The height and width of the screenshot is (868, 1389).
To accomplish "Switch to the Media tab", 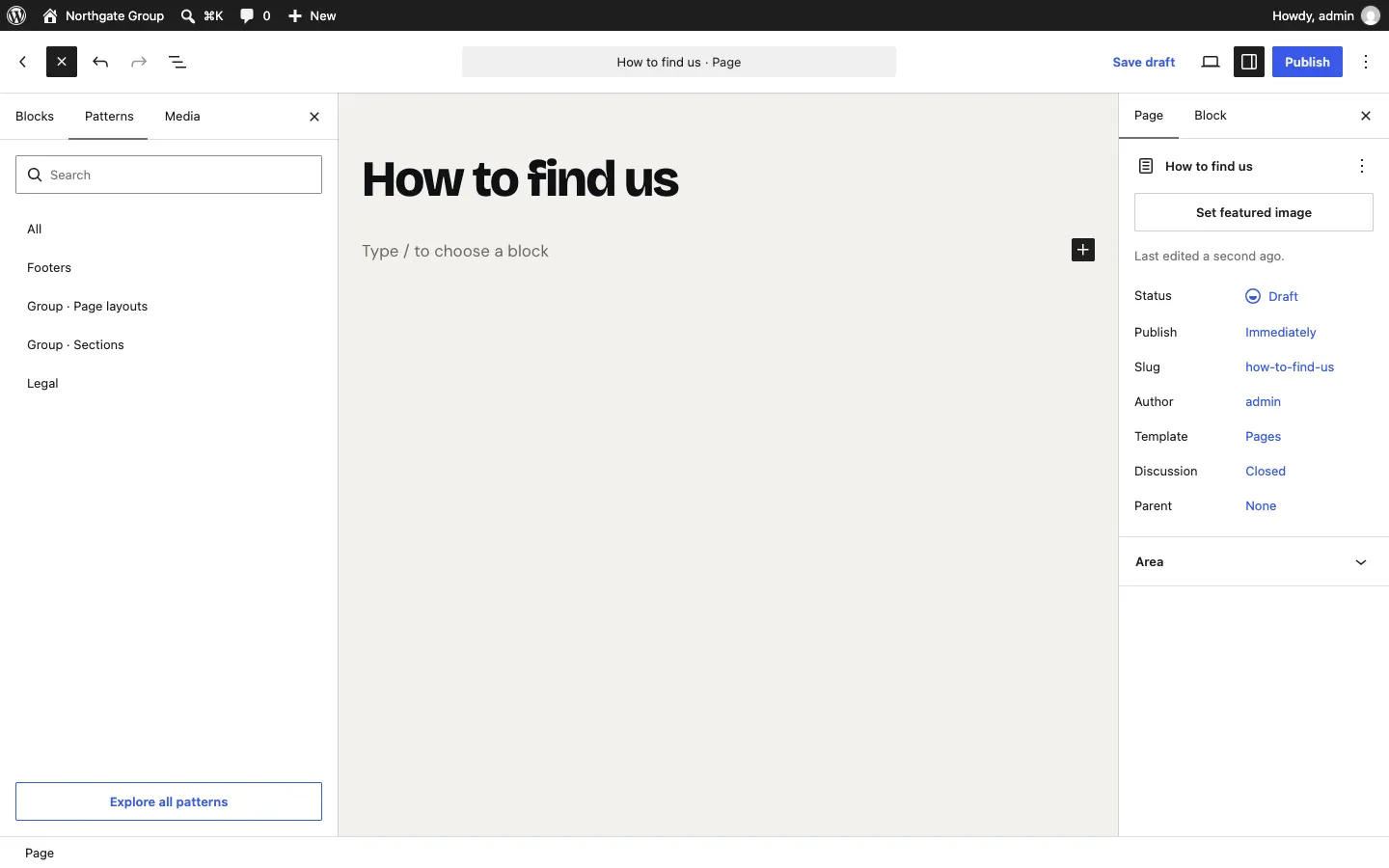I will click(x=182, y=117).
